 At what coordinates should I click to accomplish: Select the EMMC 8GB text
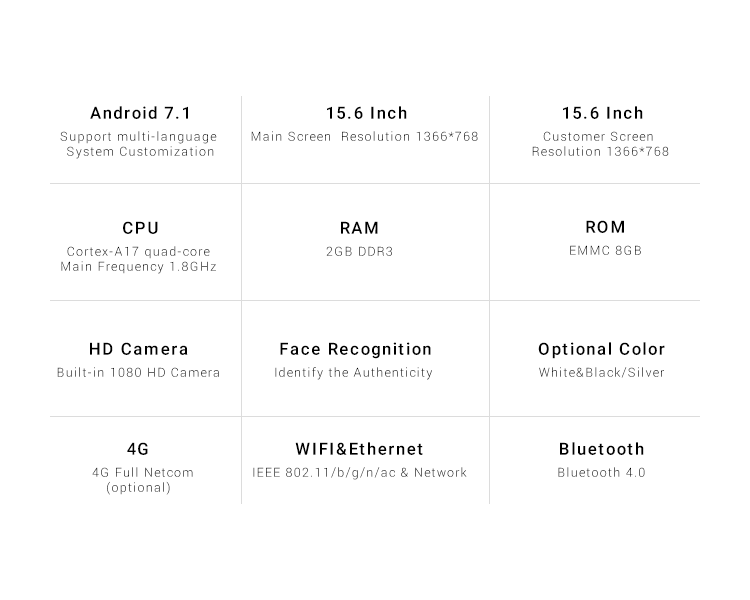click(x=605, y=251)
